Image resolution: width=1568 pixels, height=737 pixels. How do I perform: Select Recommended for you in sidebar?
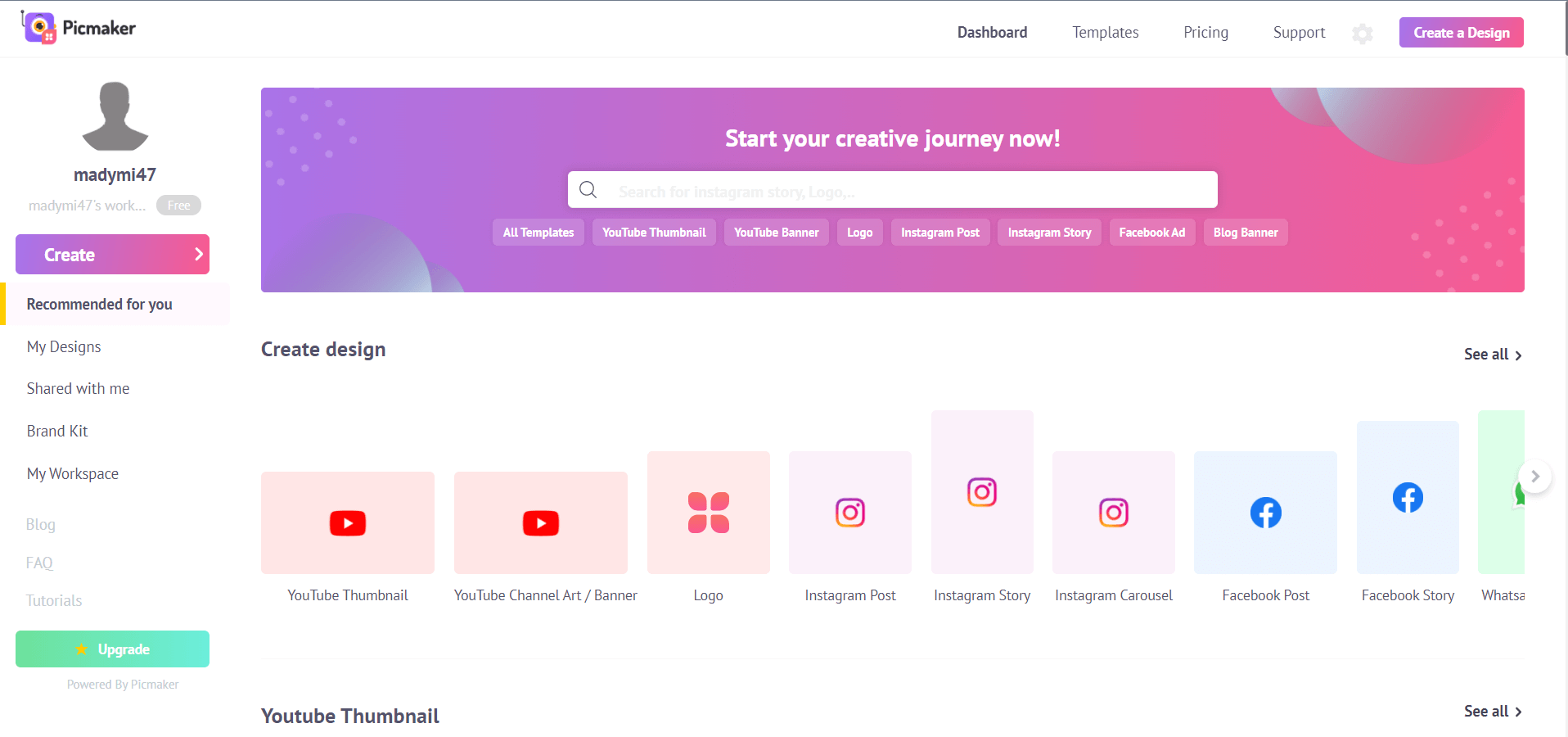pyautogui.click(x=115, y=304)
